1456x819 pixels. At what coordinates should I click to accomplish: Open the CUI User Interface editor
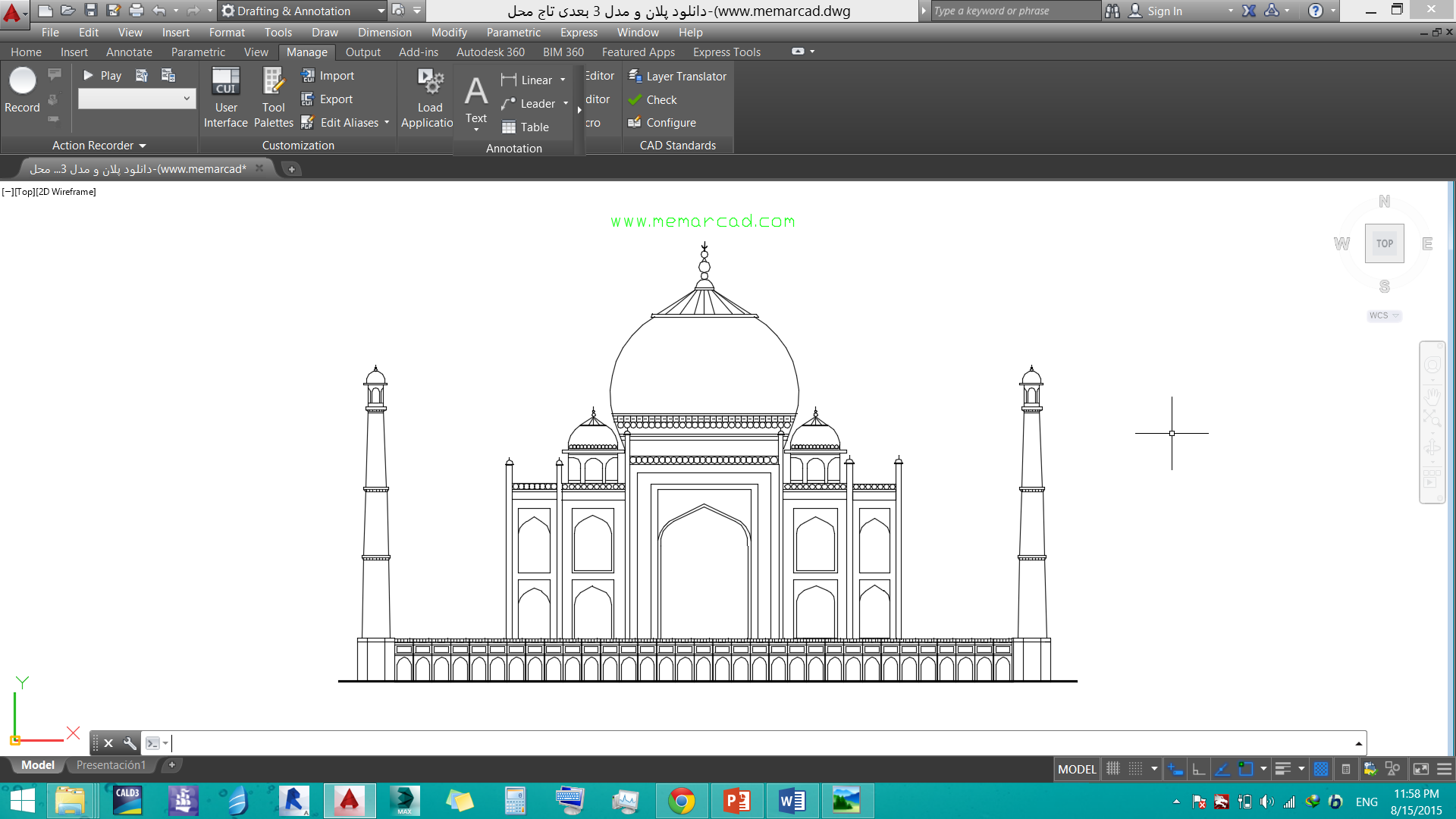point(225,97)
